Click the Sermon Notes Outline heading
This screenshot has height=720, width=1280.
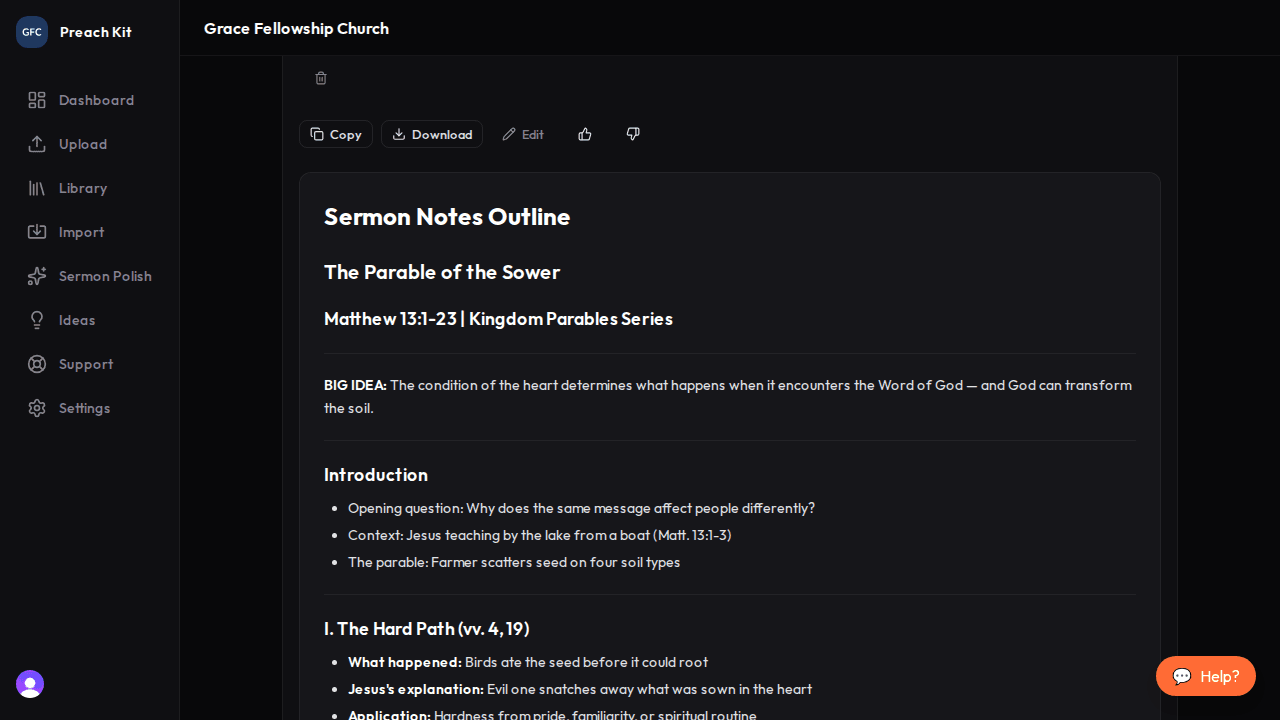coord(447,217)
